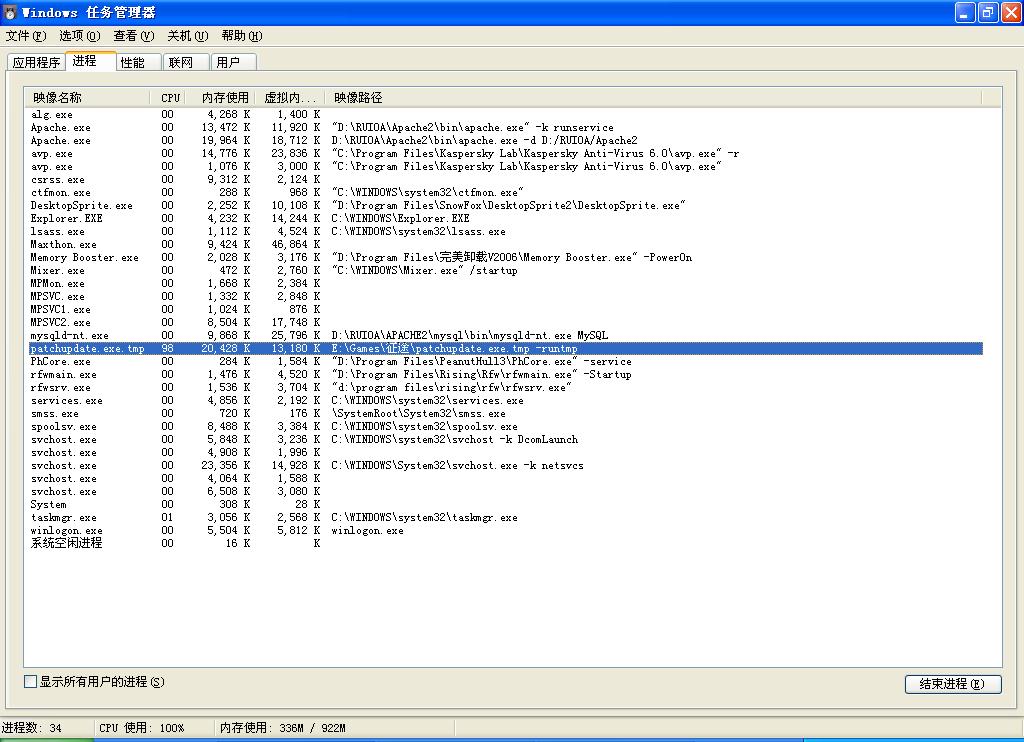Viewport: 1024px width, 742px height.
Task: Click CPU 使用: 100% status entry
Action: 142,728
